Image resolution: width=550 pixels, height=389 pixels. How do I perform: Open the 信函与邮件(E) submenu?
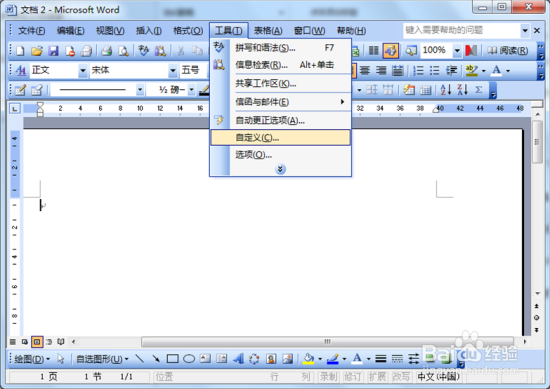coord(280,102)
